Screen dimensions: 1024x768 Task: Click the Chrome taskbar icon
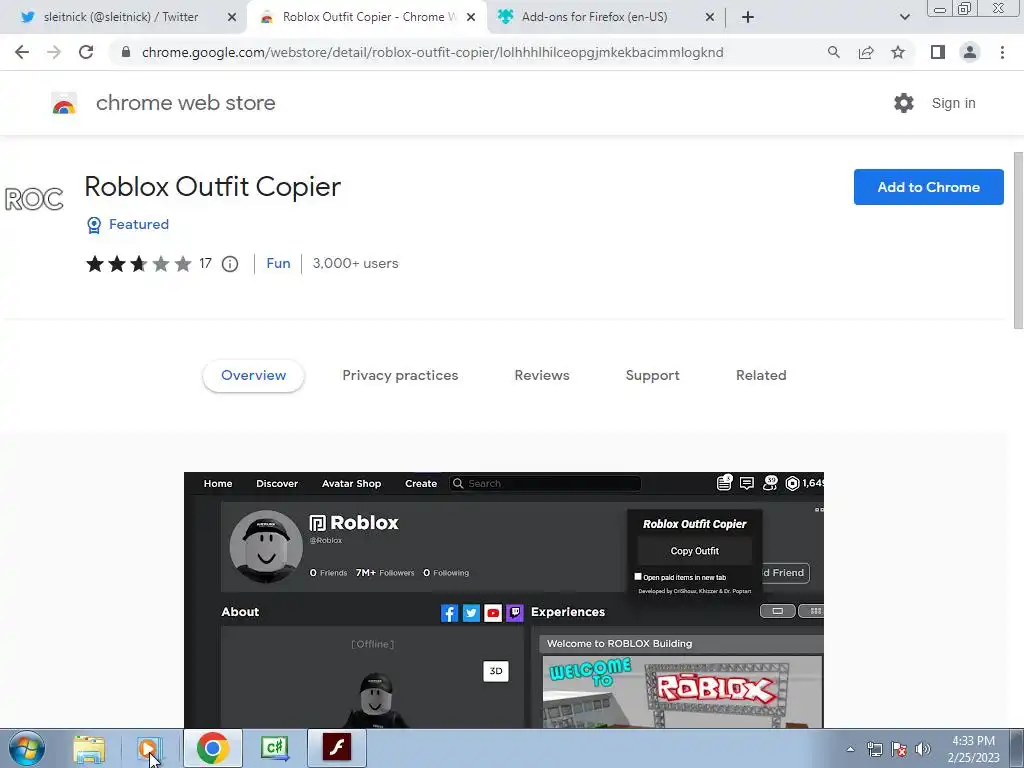tap(212, 748)
